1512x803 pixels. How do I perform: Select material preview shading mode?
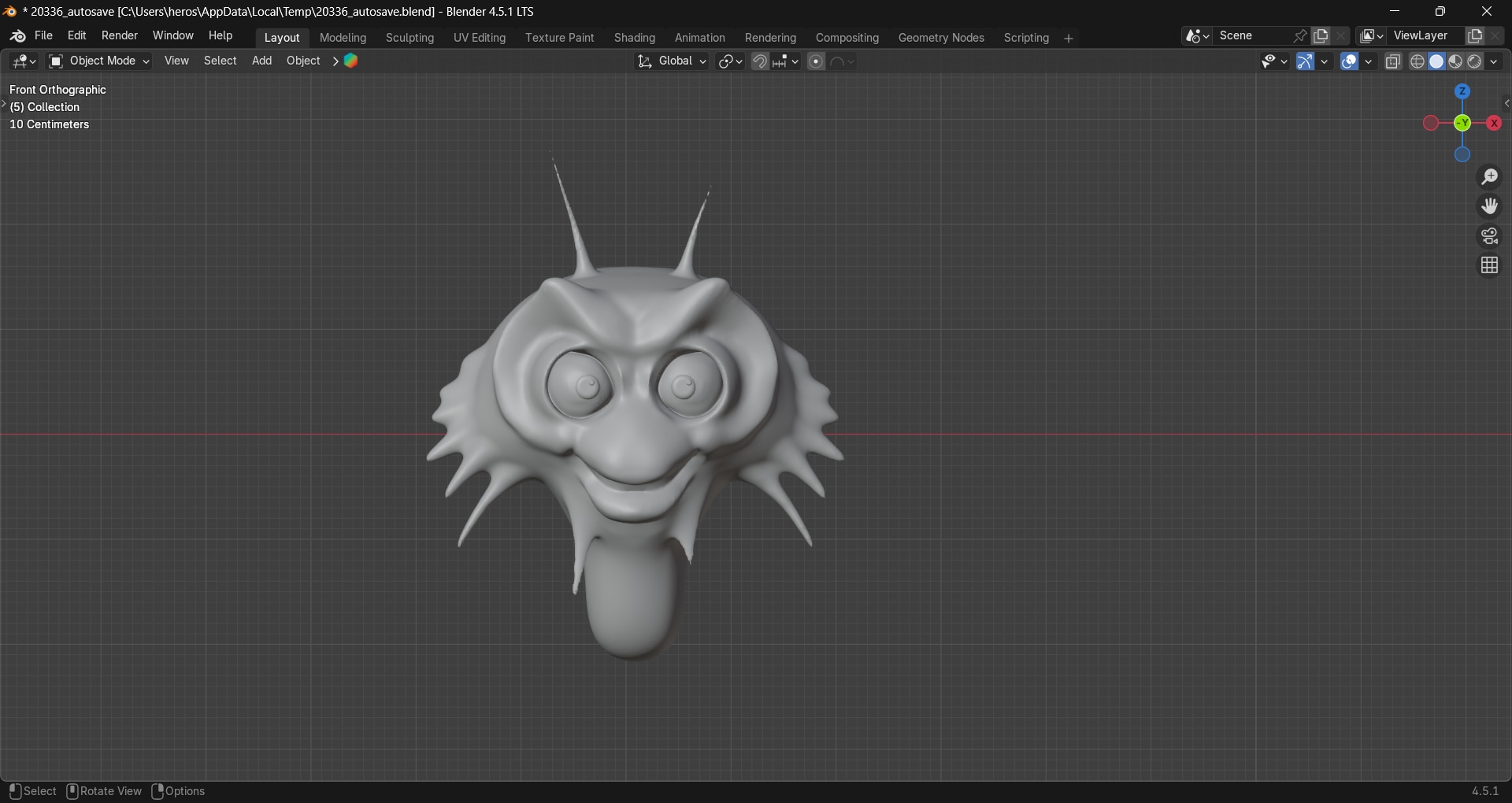point(1455,61)
